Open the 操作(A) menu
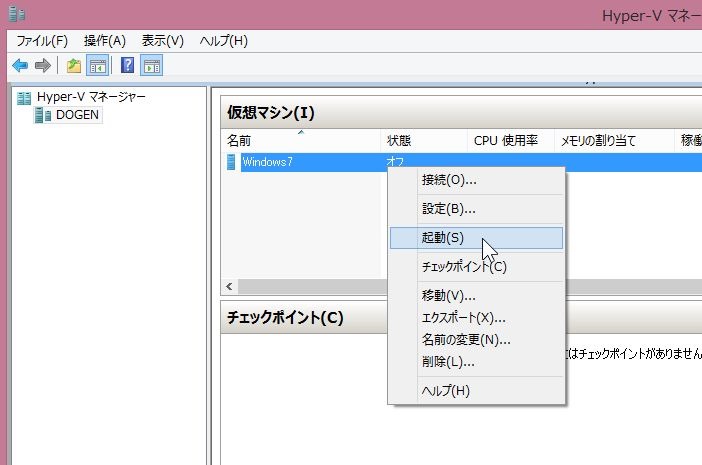 pyautogui.click(x=105, y=41)
